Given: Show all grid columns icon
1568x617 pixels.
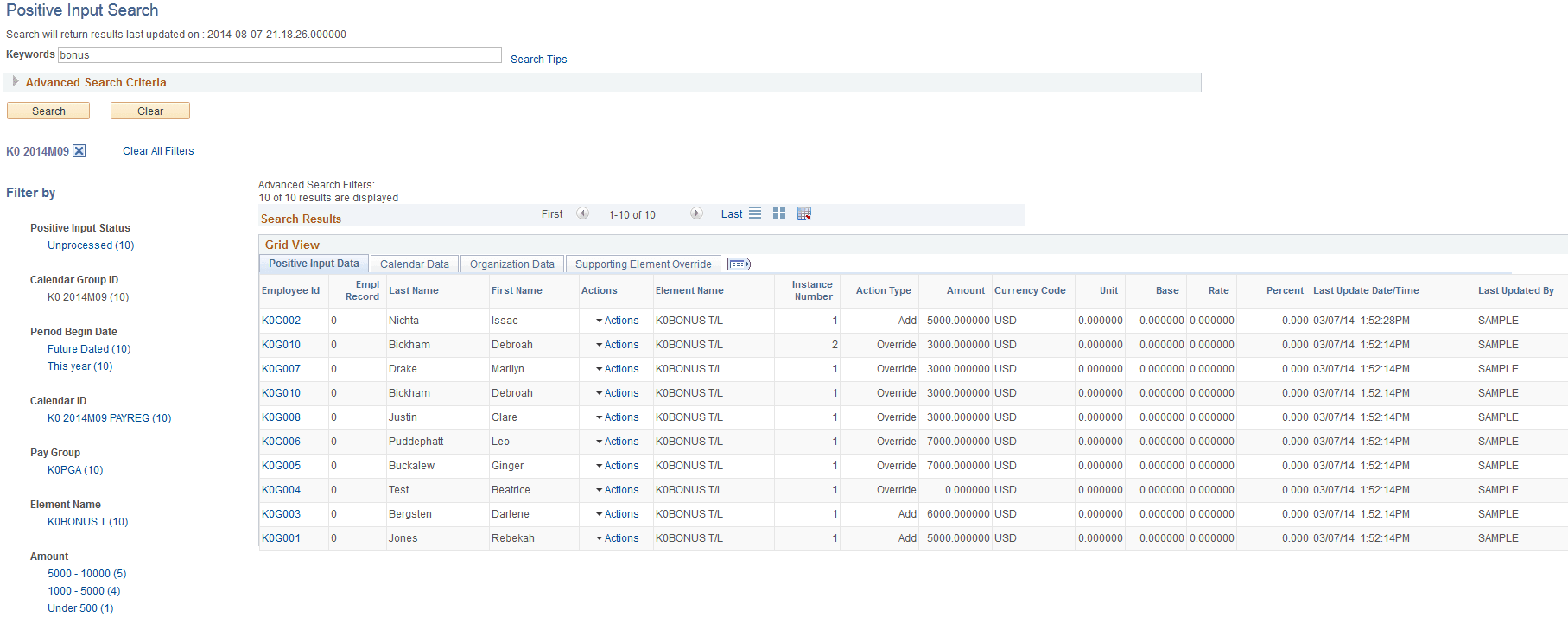Looking at the screenshot, I should tap(739, 264).
